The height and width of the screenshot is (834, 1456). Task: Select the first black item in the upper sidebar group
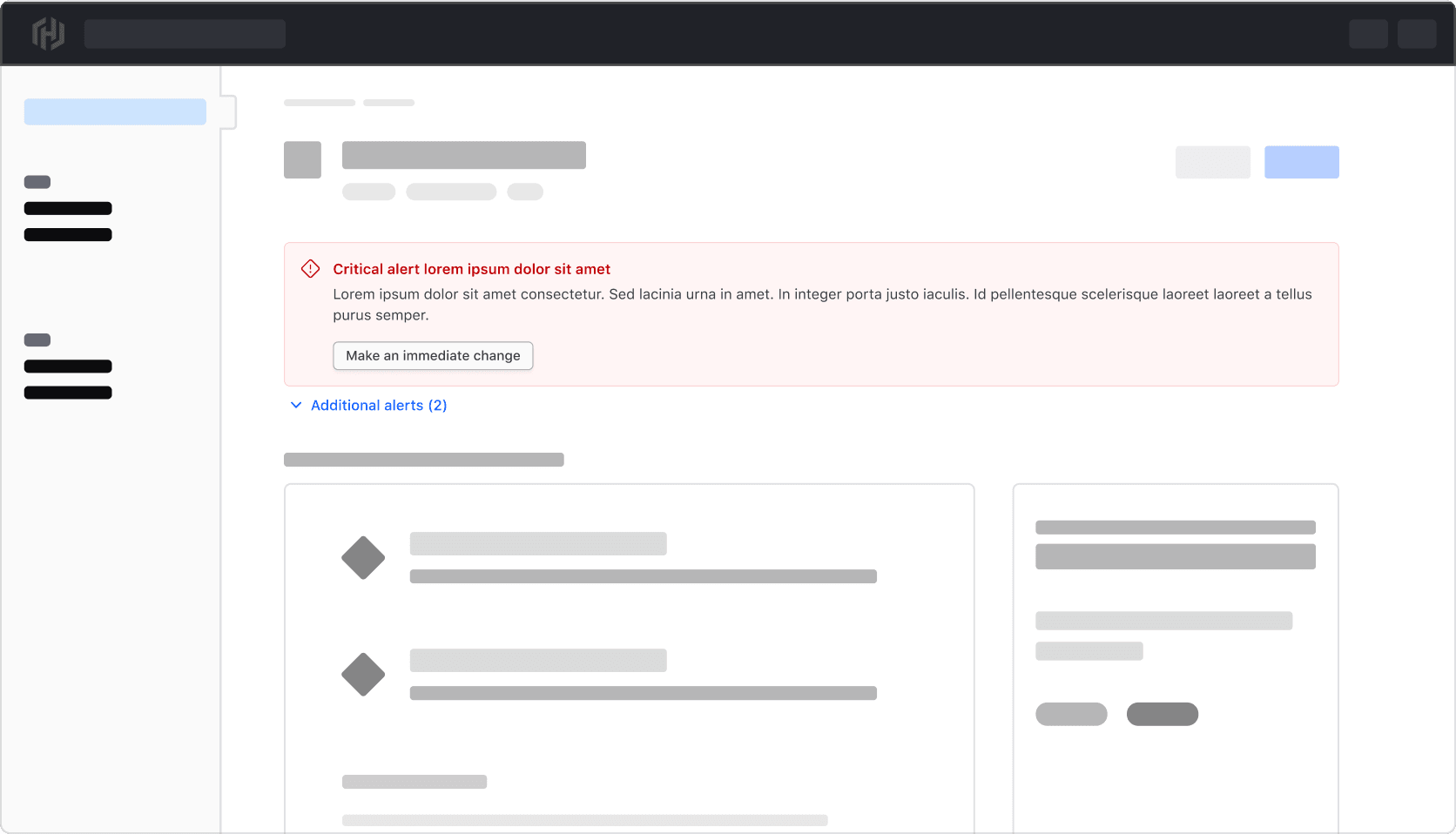(68, 209)
